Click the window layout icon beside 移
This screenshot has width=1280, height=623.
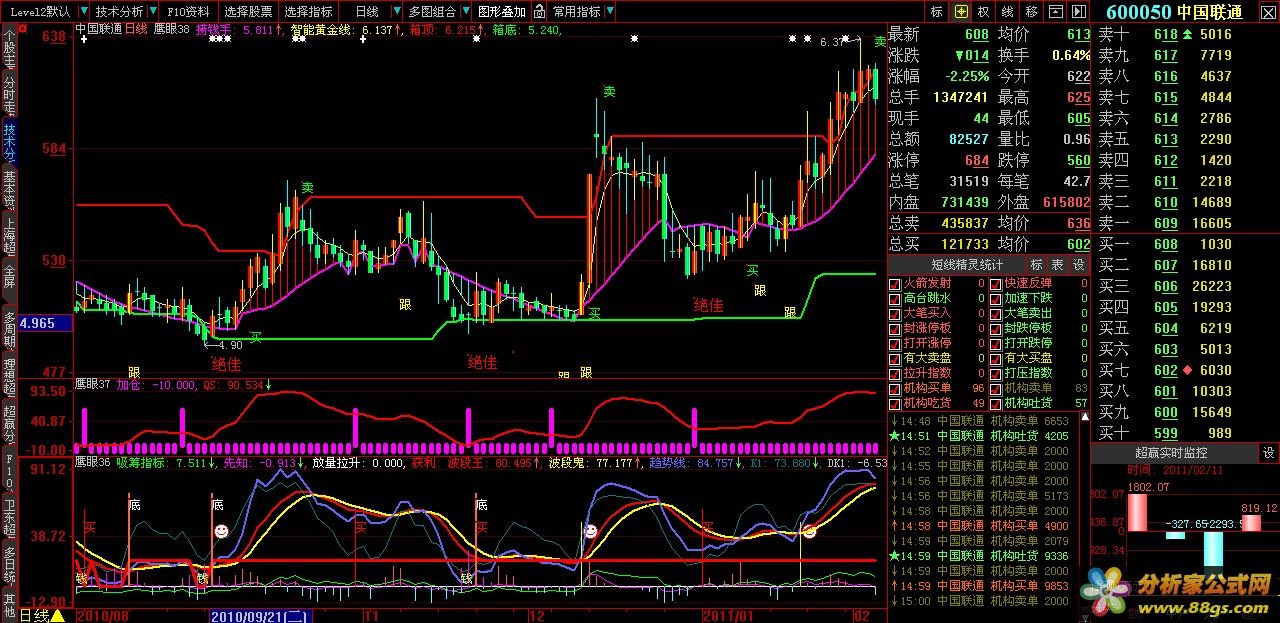coord(1058,12)
